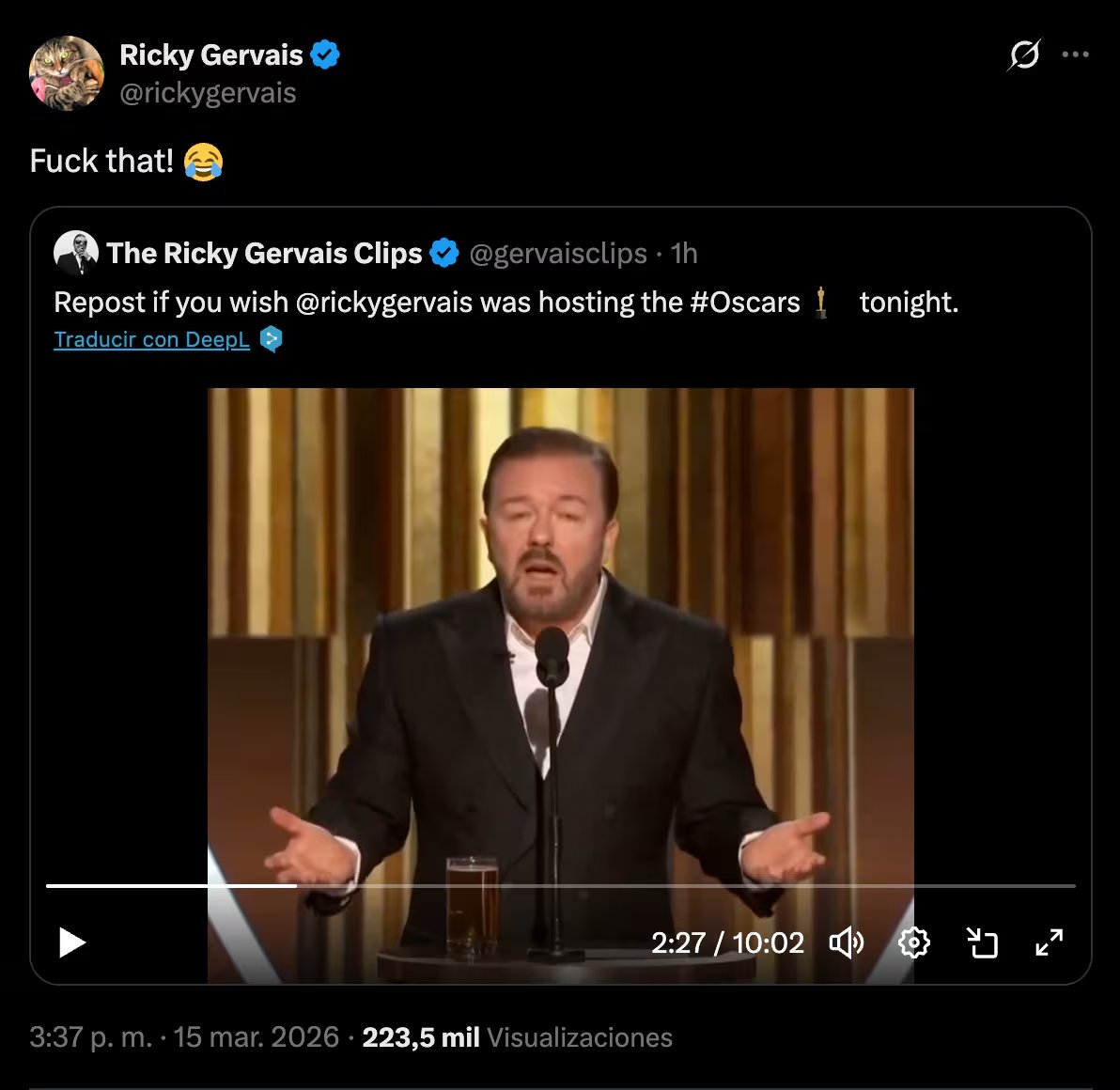Click the #Oscars hashtag
This screenshot has width=1120, height=1090.
744,303
